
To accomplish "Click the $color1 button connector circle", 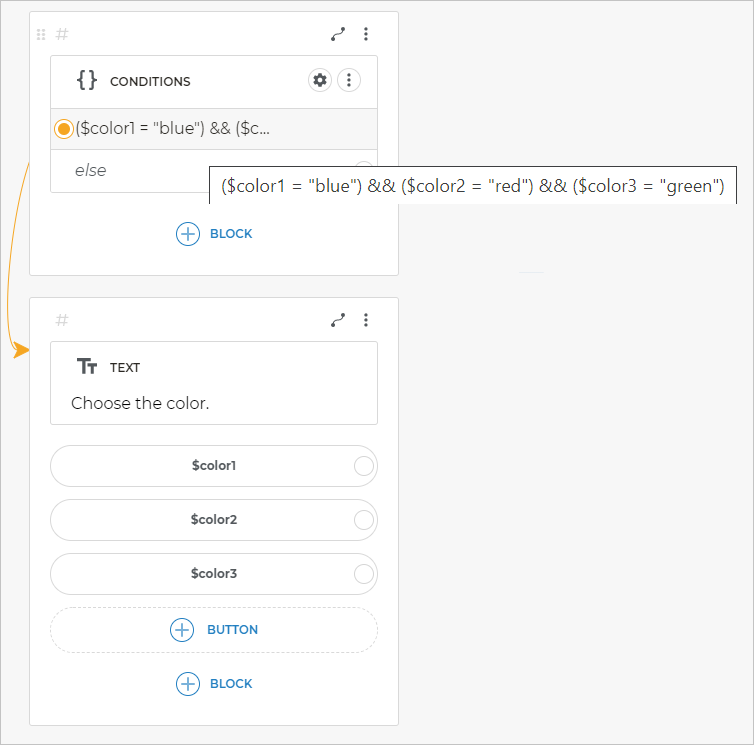I will pyautogui.click(x=364, y=466).
